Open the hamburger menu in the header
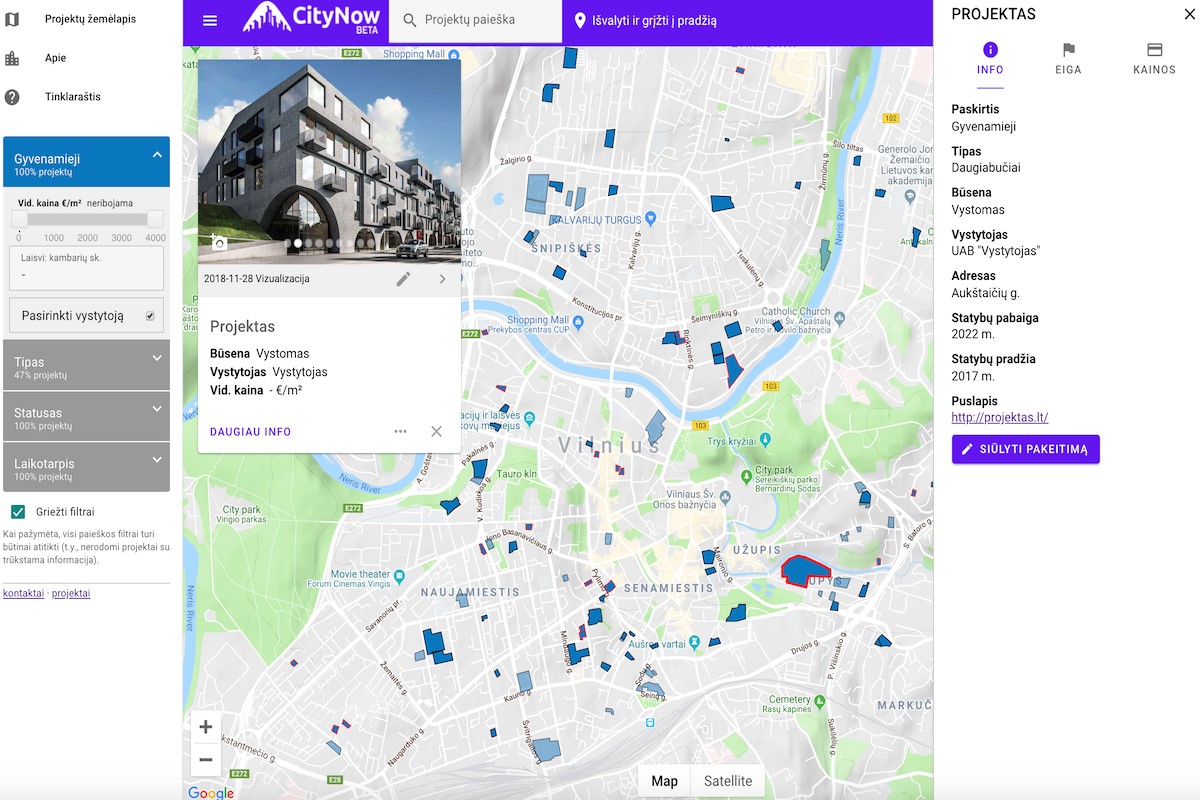 210,21
